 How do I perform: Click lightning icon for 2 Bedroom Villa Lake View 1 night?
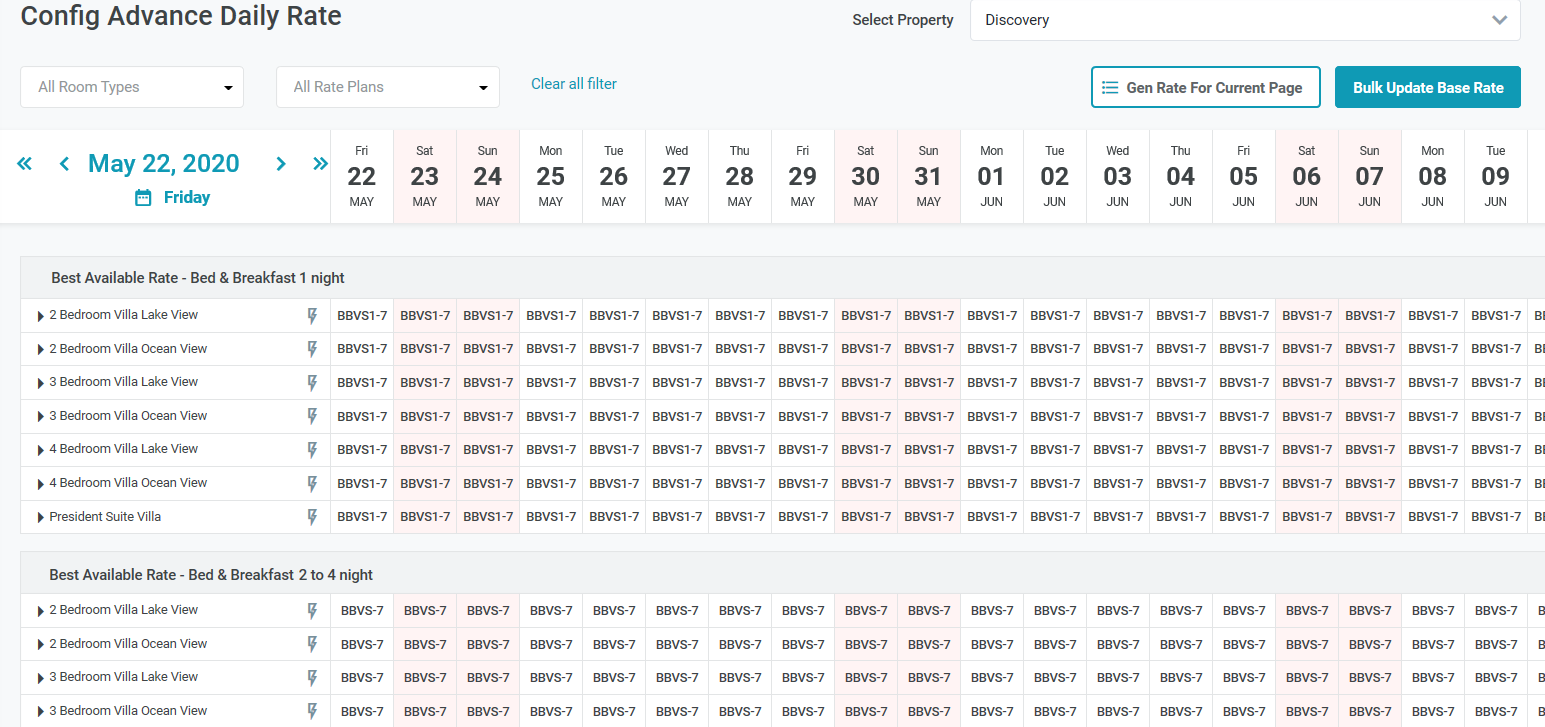[x=312, y=316]
